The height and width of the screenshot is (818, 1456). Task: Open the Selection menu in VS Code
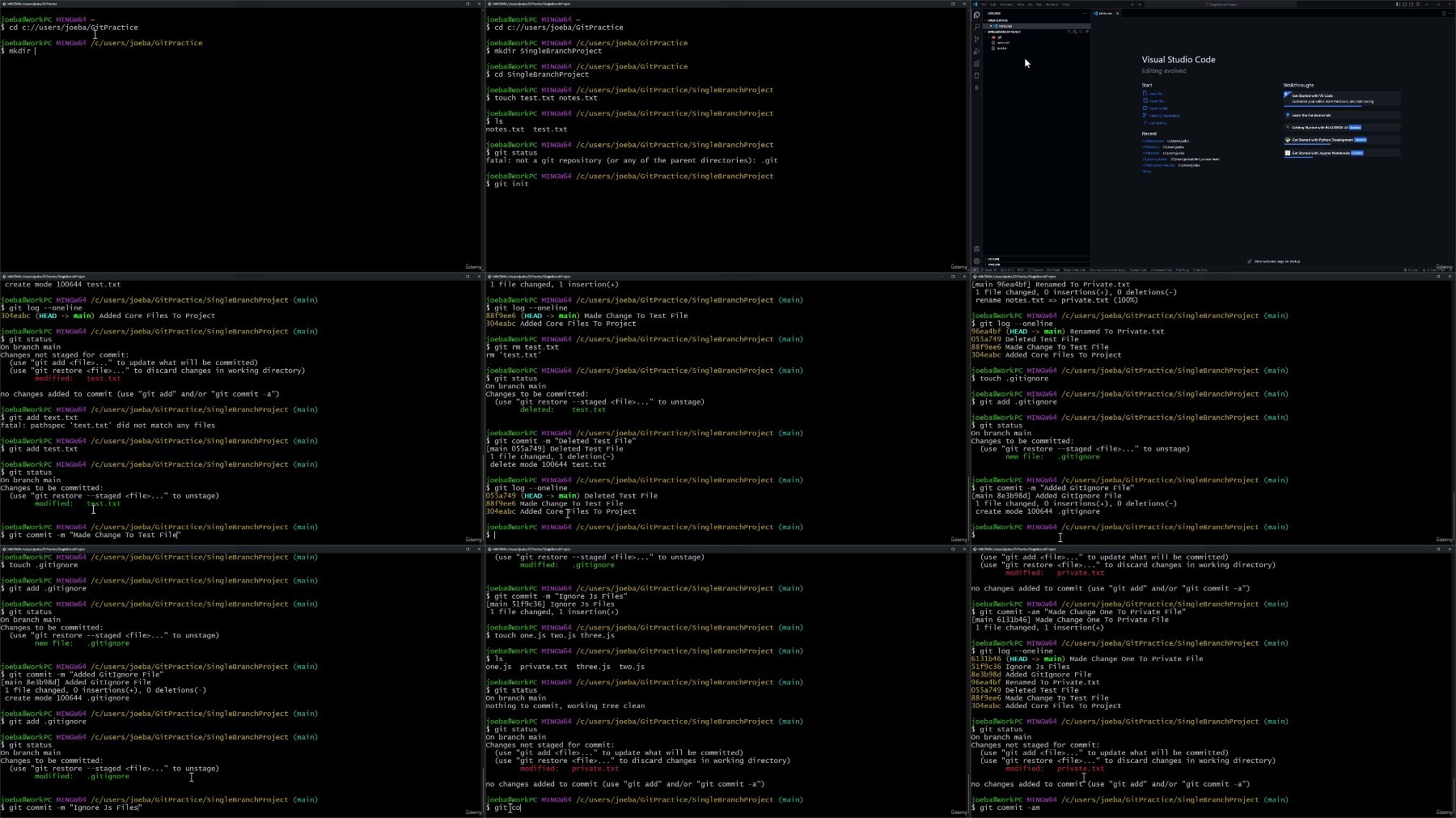click(x=1006, y=4)
